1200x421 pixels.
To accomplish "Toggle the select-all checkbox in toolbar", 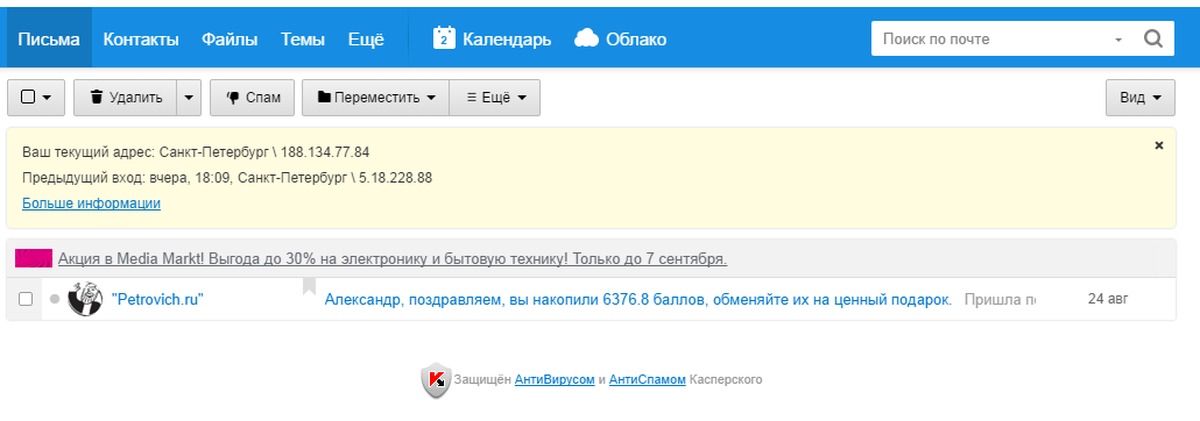I will 28,97.
